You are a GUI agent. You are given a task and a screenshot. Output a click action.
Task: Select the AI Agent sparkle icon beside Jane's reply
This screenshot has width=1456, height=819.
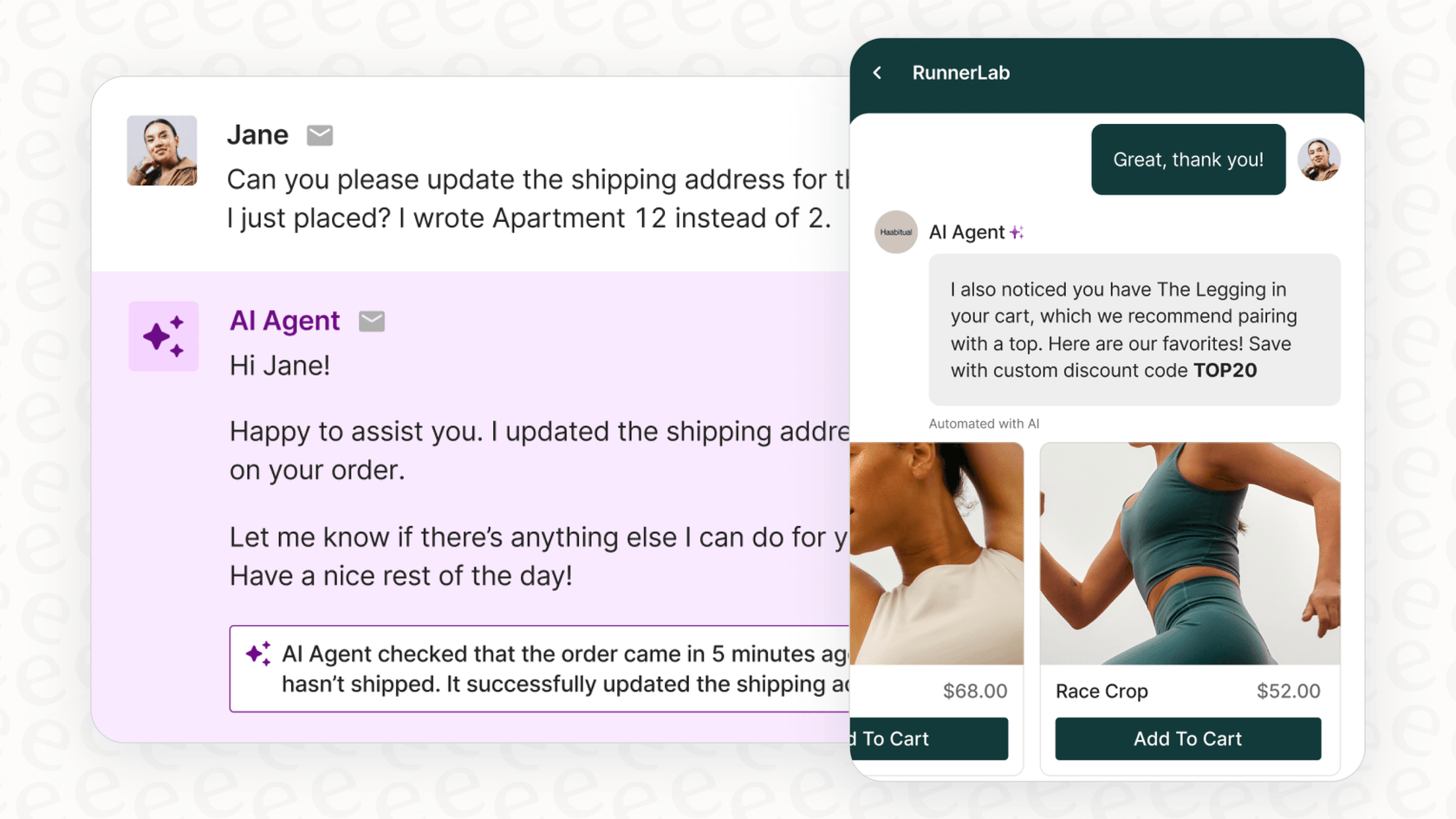pyautogui.click(x=164, y=336)
